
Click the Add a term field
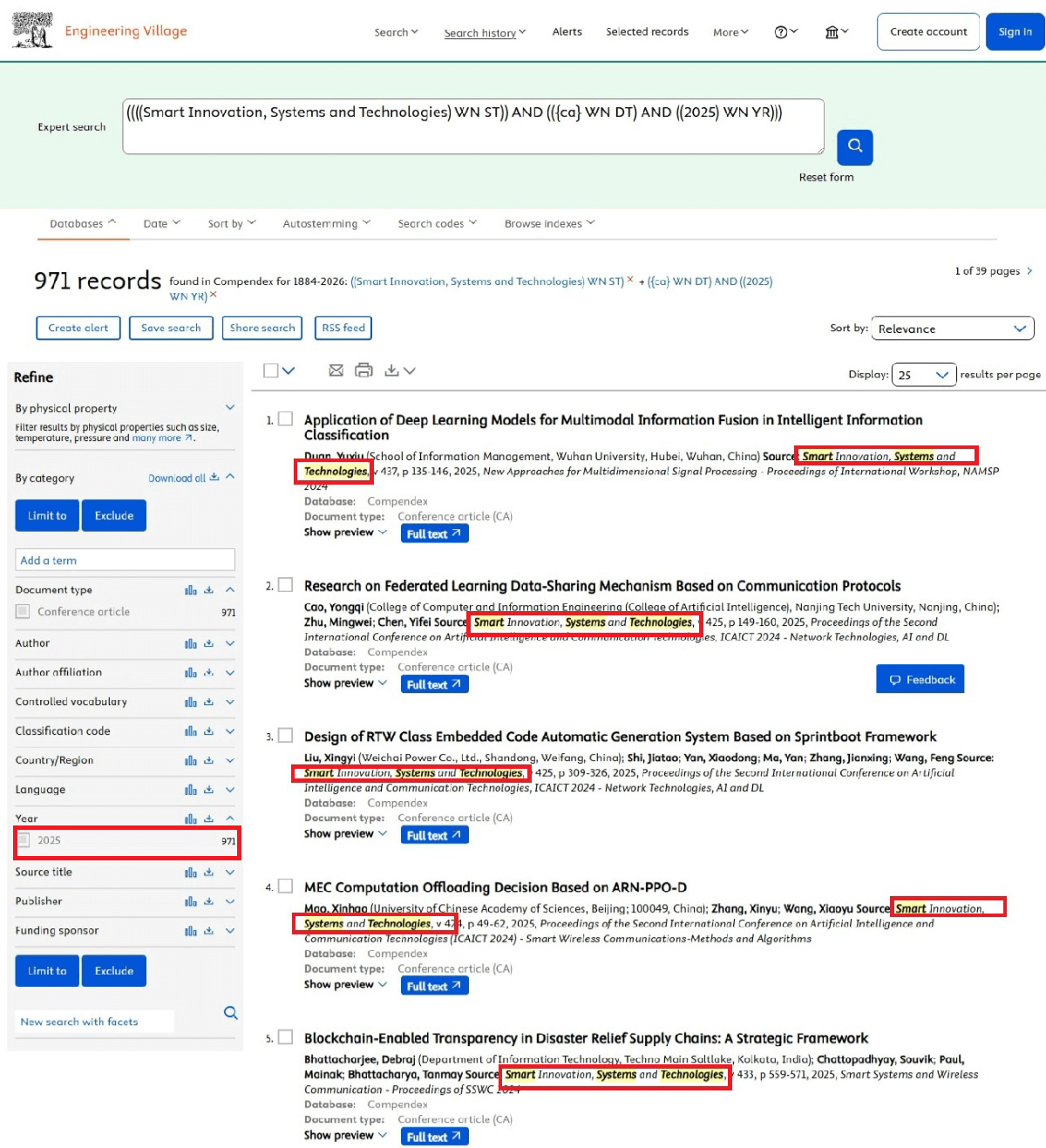pyautogui.click(x=126, y=560)
